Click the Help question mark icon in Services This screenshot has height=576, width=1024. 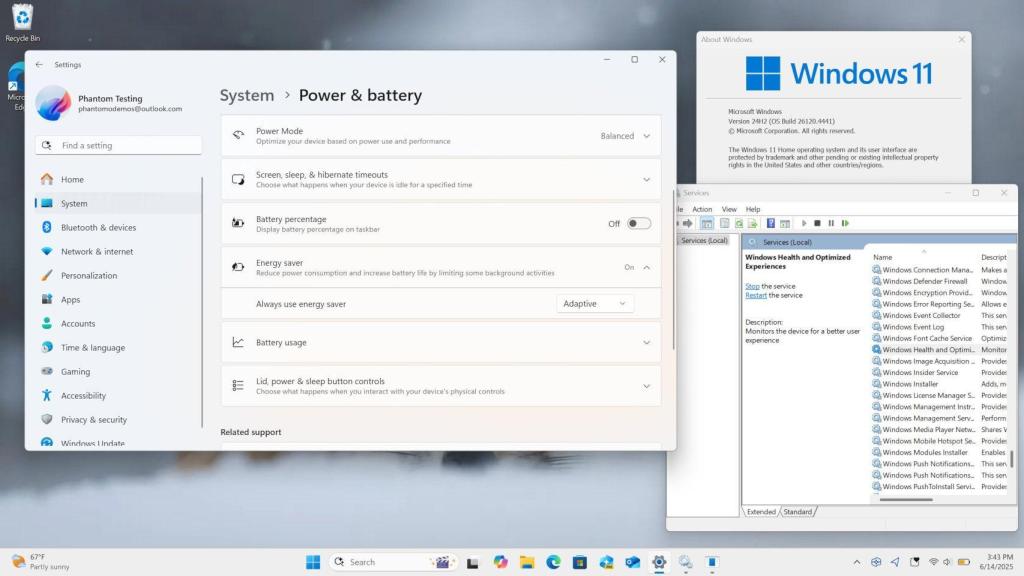770,223
